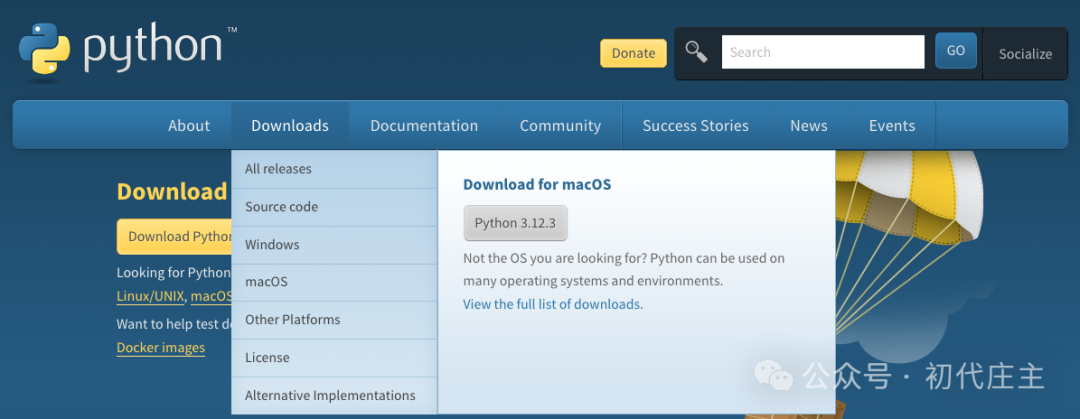
Task: Open the Socialize menu
Action: point(1025,54)
